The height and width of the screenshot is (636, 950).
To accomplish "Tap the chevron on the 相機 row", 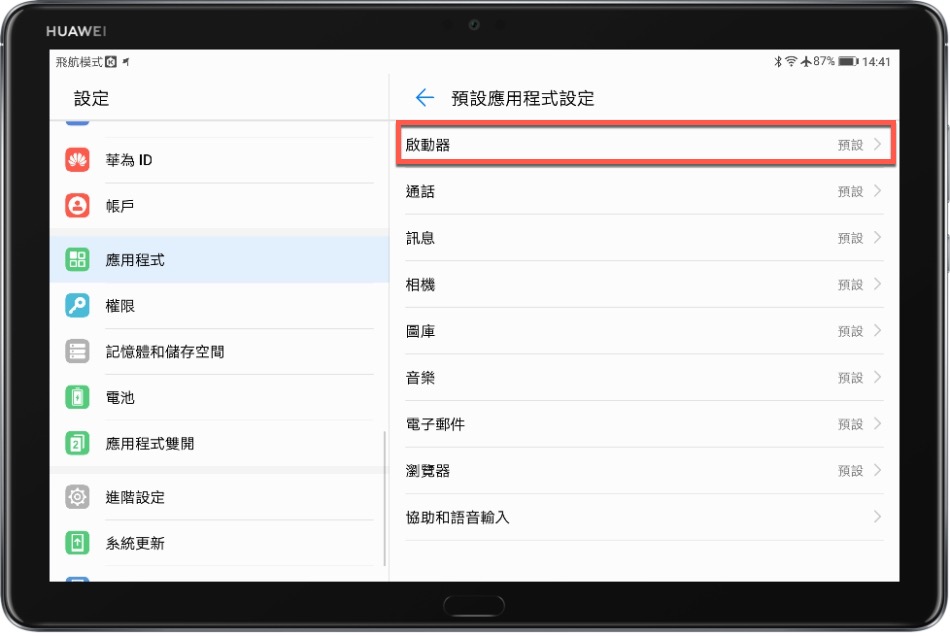I will (877, 285).
